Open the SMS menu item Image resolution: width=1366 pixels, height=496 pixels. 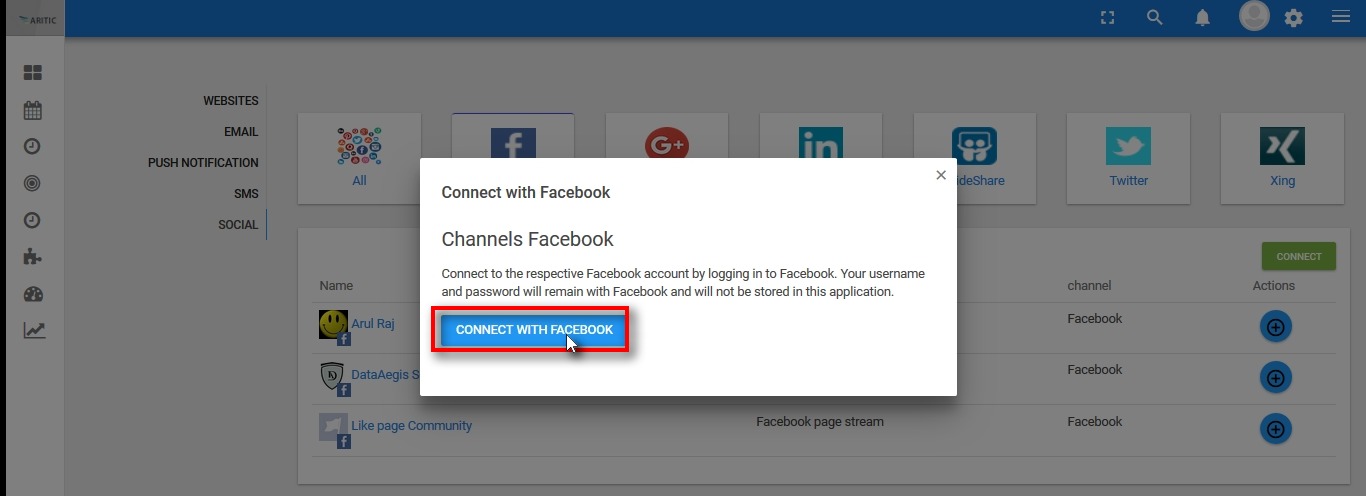pyautogui.click(x=246, y=194)
